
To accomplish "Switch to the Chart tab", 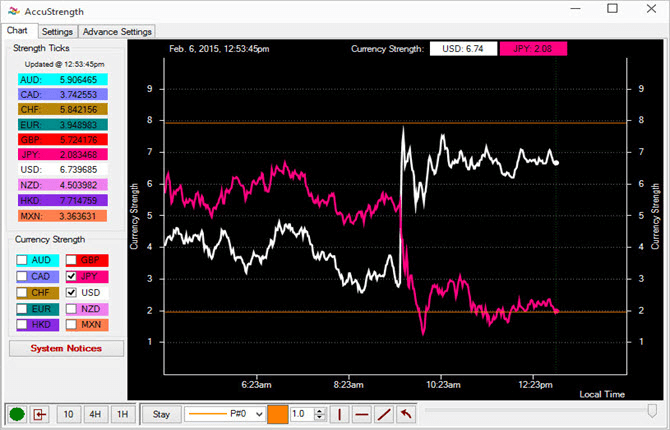I will (17, 31).
